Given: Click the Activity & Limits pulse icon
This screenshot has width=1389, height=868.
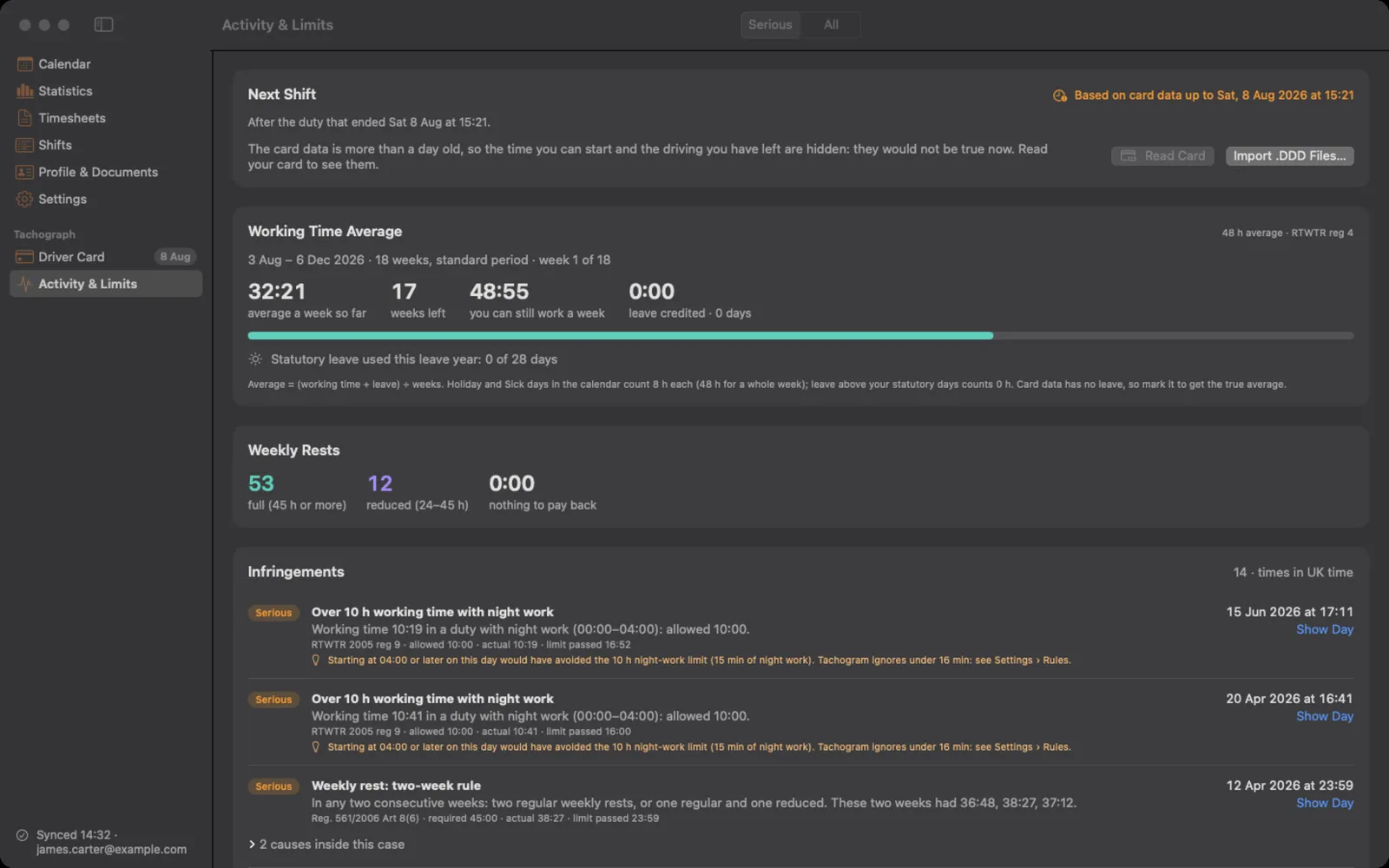Looking at the screenshot, I should (24, 284).
